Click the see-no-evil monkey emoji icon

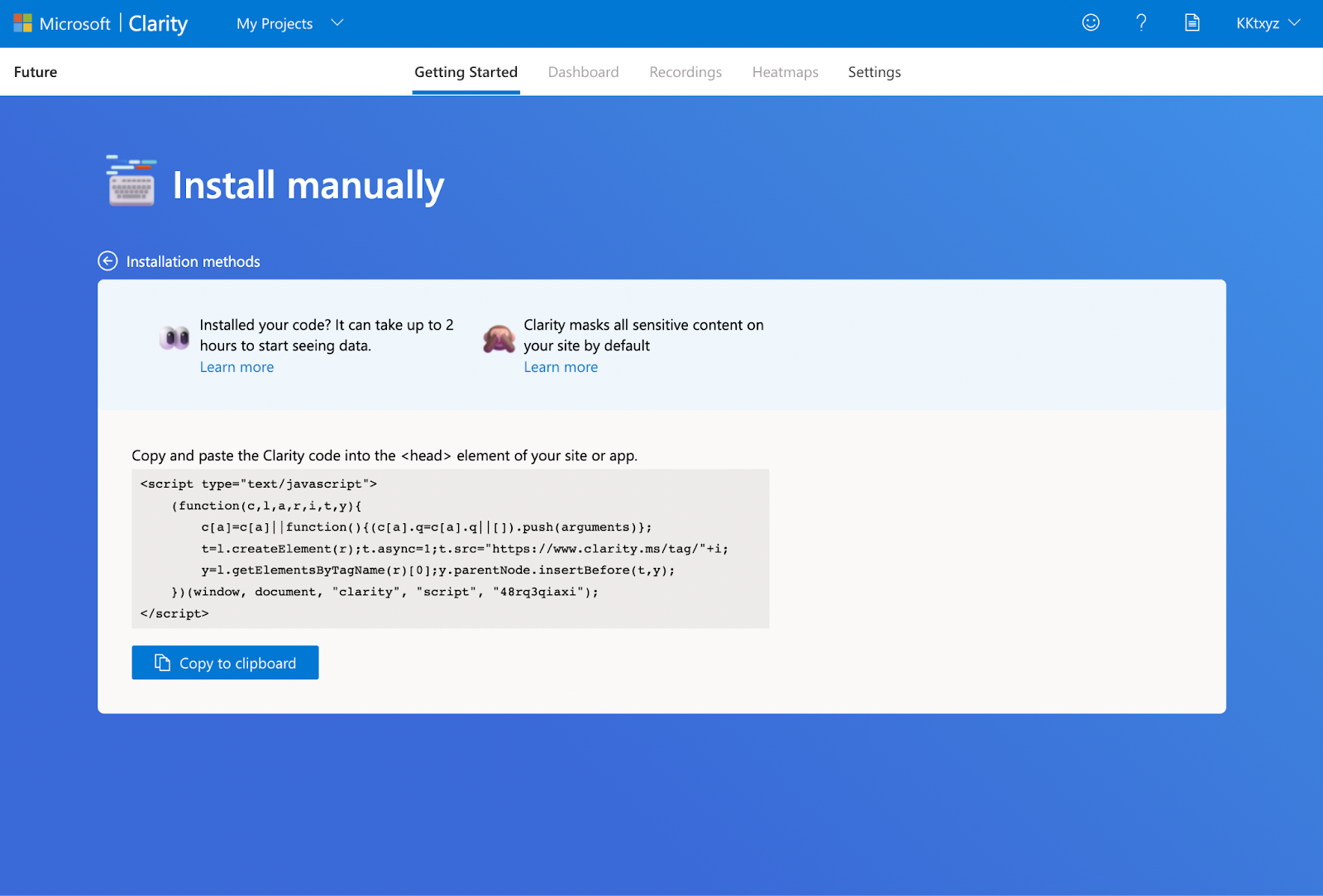[x=499, y=339]
